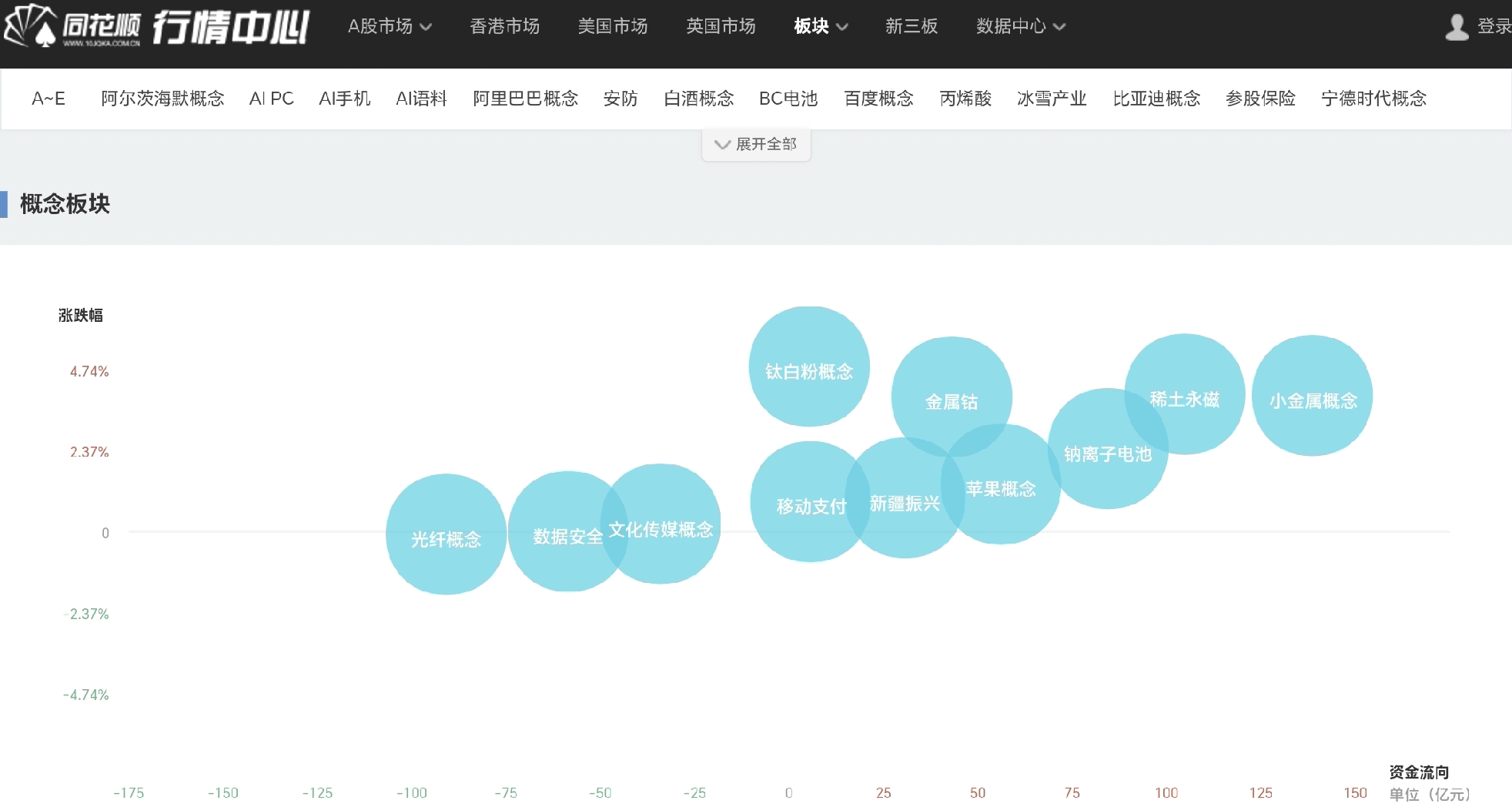Open the 白酒概念 sector tab
Image resolution: width=1512 pixels, height=807 pixels.
(699, 99)
